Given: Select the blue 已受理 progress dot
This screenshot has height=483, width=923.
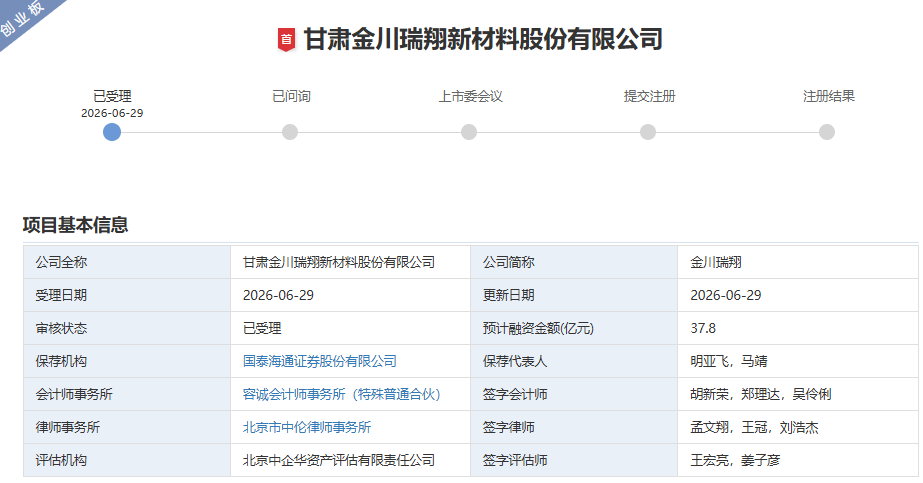Looking at the screenshot, I should coord(112,132).
